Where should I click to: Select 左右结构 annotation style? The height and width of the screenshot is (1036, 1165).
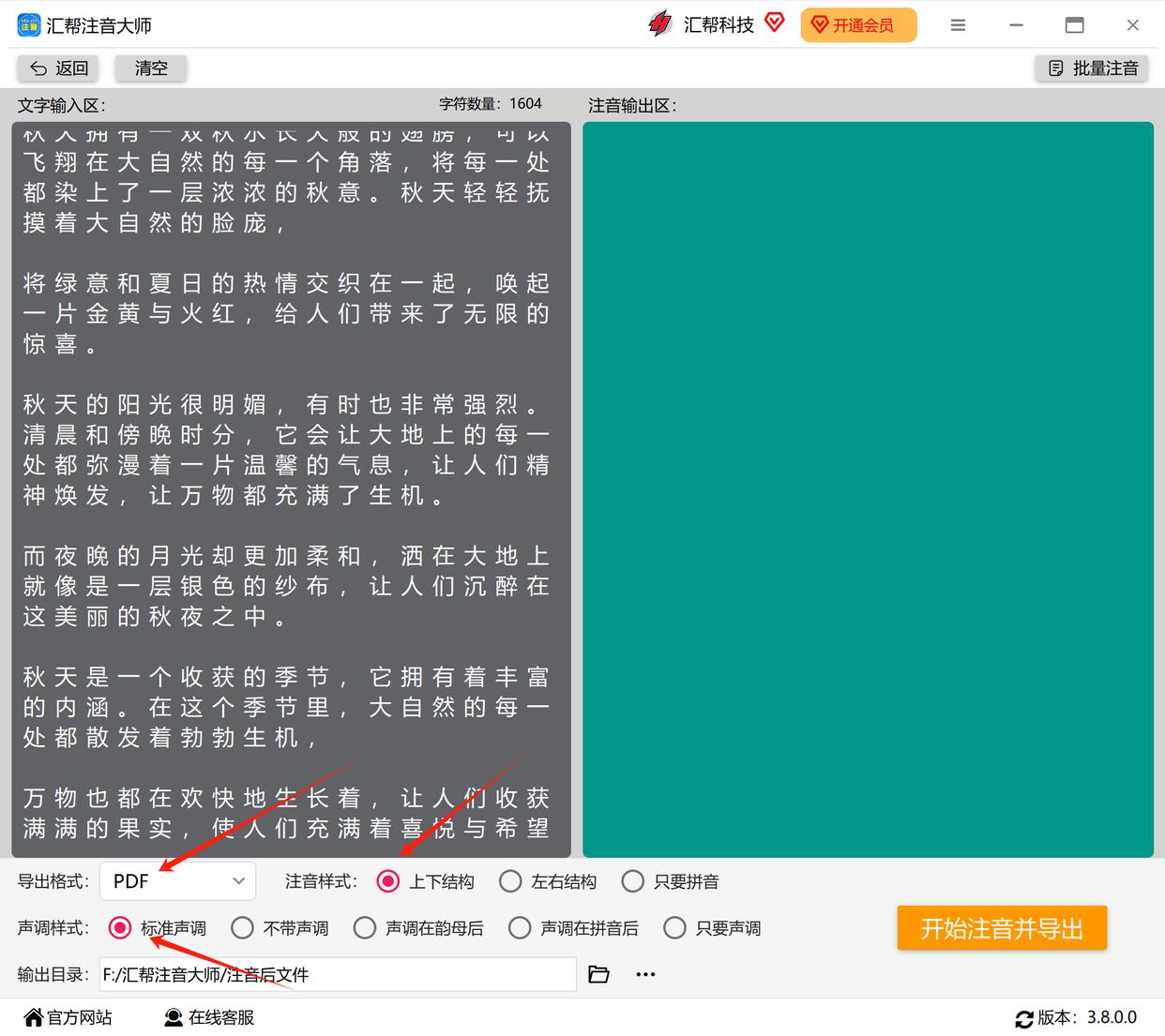pyautogui.click(x=548, y=881)
